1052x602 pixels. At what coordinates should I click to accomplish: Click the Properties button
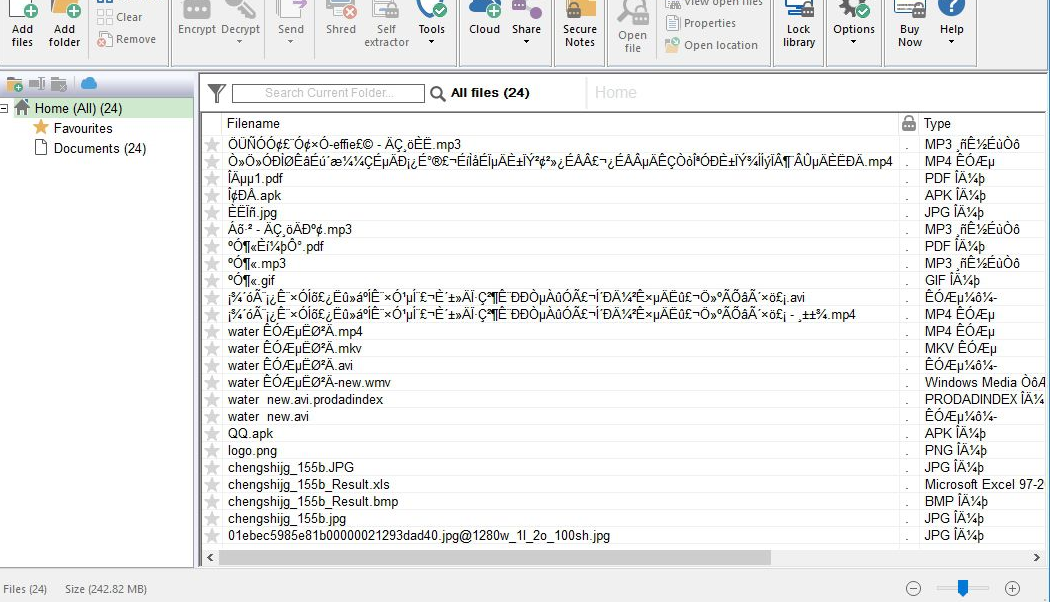701,23
